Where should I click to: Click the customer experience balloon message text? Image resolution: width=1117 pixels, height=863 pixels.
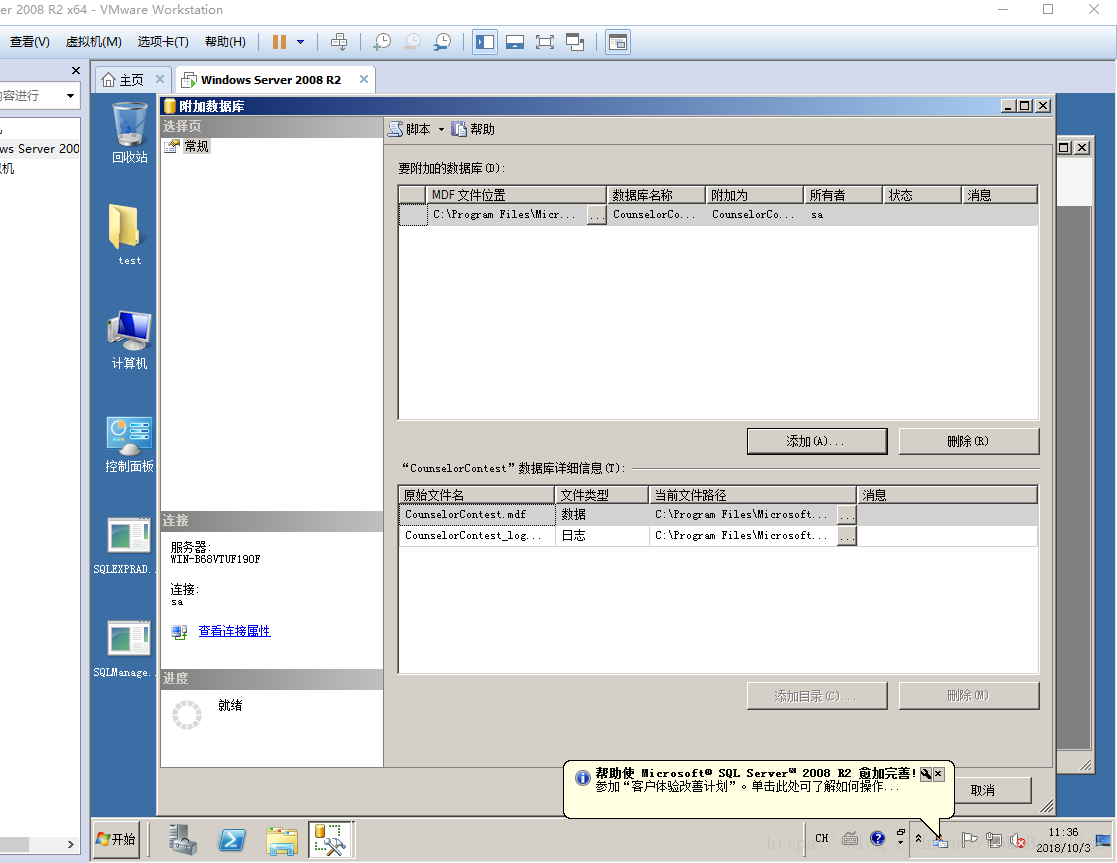747,787
